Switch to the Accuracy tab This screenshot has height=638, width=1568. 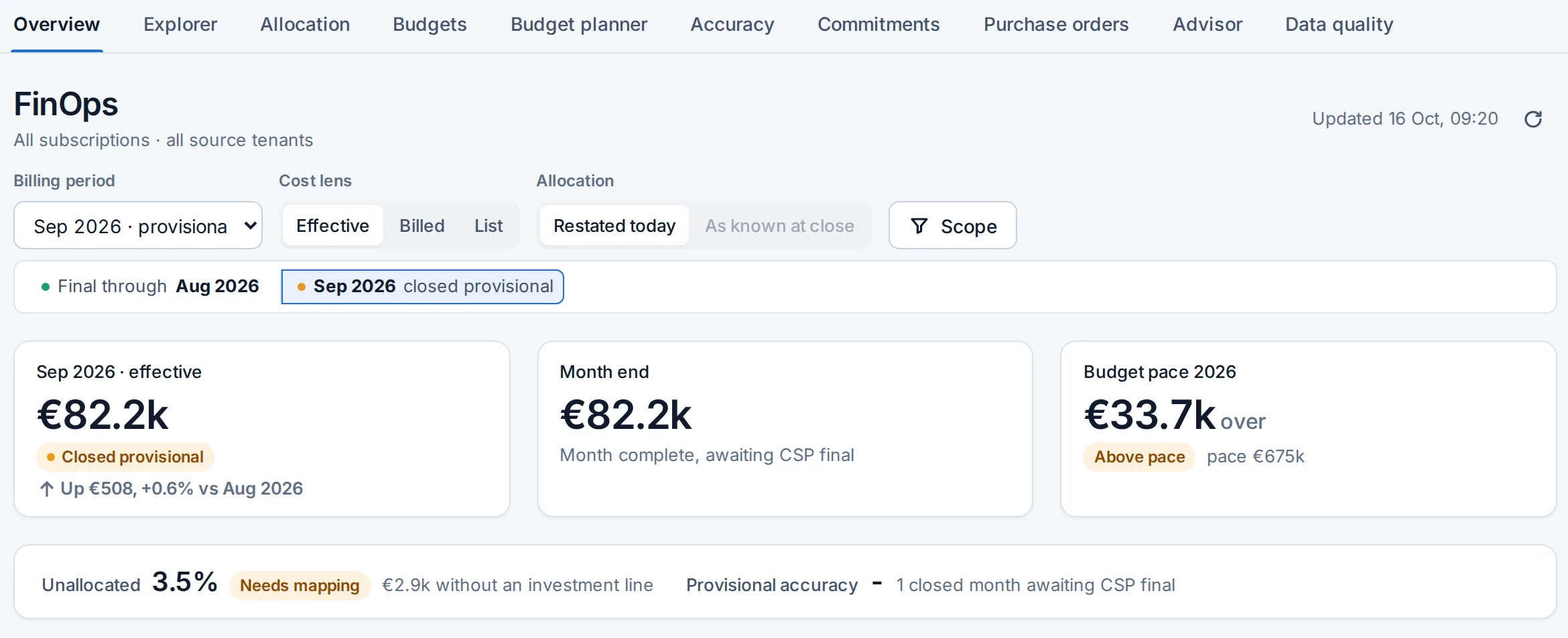(x=732, y=25)
